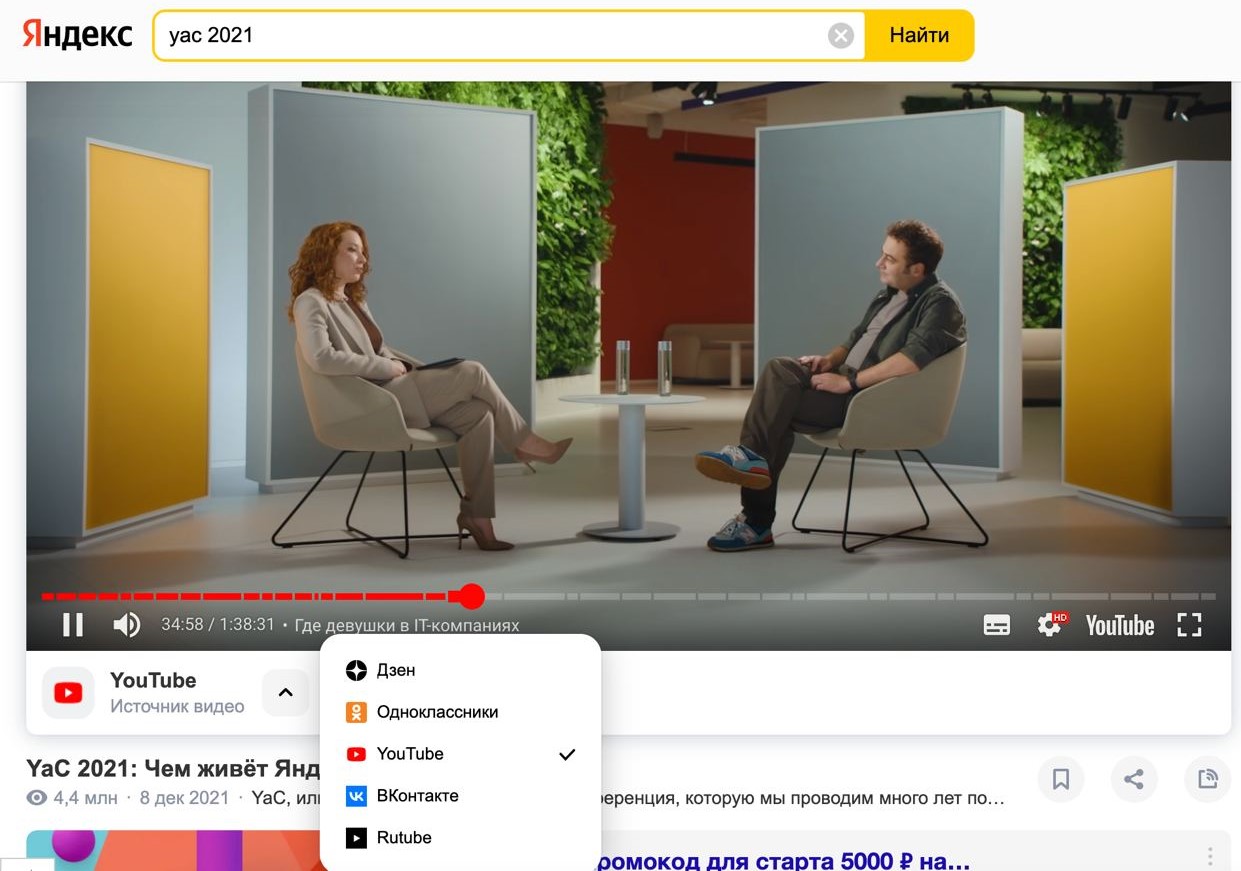Click the ВКонтакте blue icon
The width and height of the screenshot is (1241, 871).
coord(356,796)
